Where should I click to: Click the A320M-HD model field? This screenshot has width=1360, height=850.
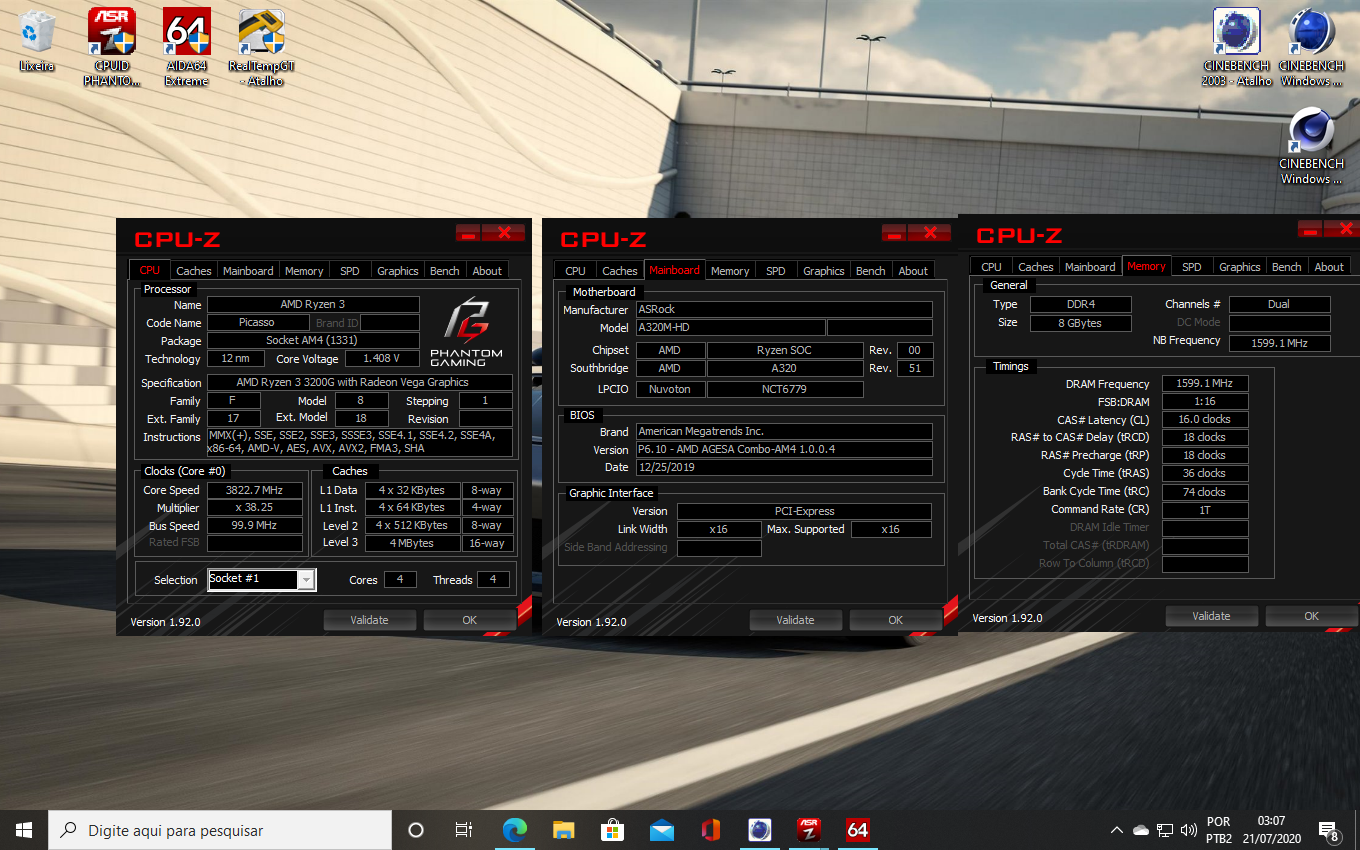click(731, 328)
